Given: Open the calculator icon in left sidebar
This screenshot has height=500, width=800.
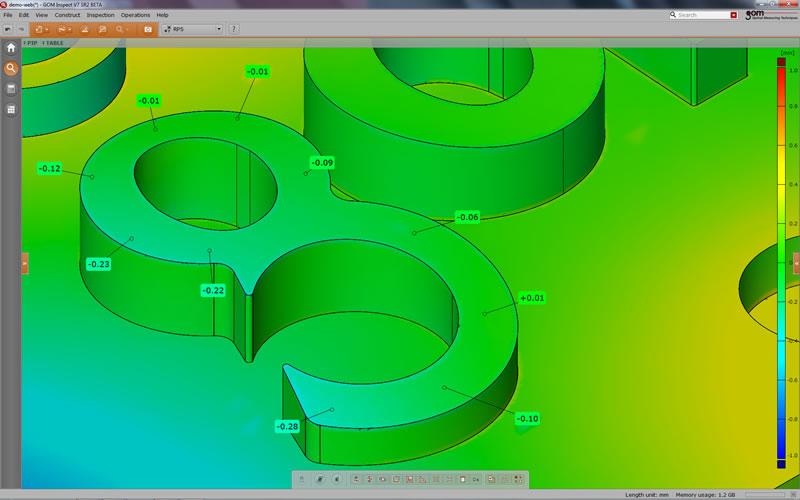Looking at the screenshot, I should (x=11, y=89).
